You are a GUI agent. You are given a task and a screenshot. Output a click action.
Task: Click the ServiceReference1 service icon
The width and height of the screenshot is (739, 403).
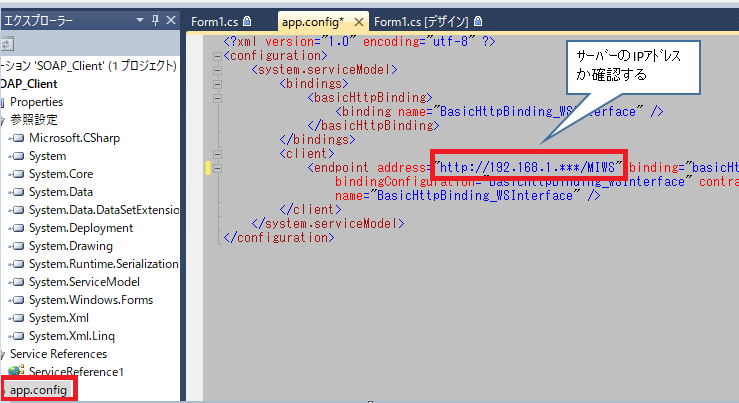click(17, 372)
